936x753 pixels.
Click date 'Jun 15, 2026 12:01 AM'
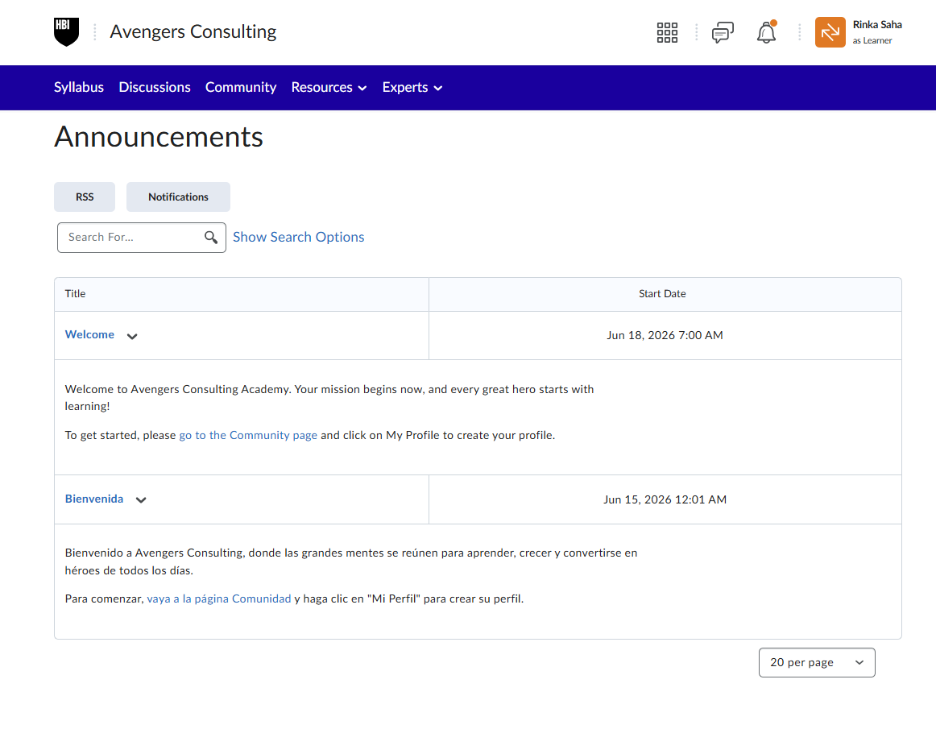pyautogui.click(x=664, y=499)
